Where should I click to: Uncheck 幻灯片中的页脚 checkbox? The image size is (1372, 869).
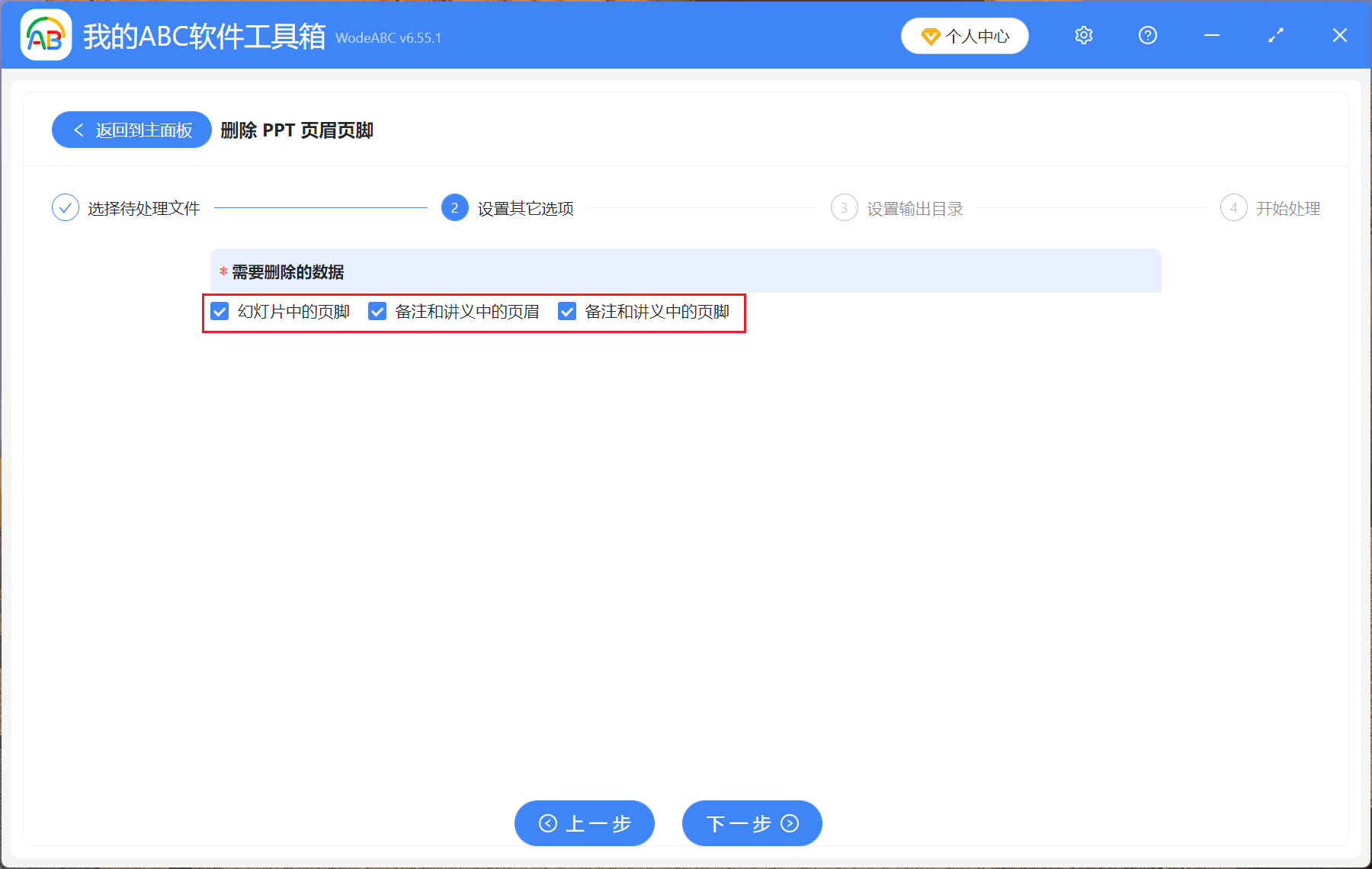point(220,311)
